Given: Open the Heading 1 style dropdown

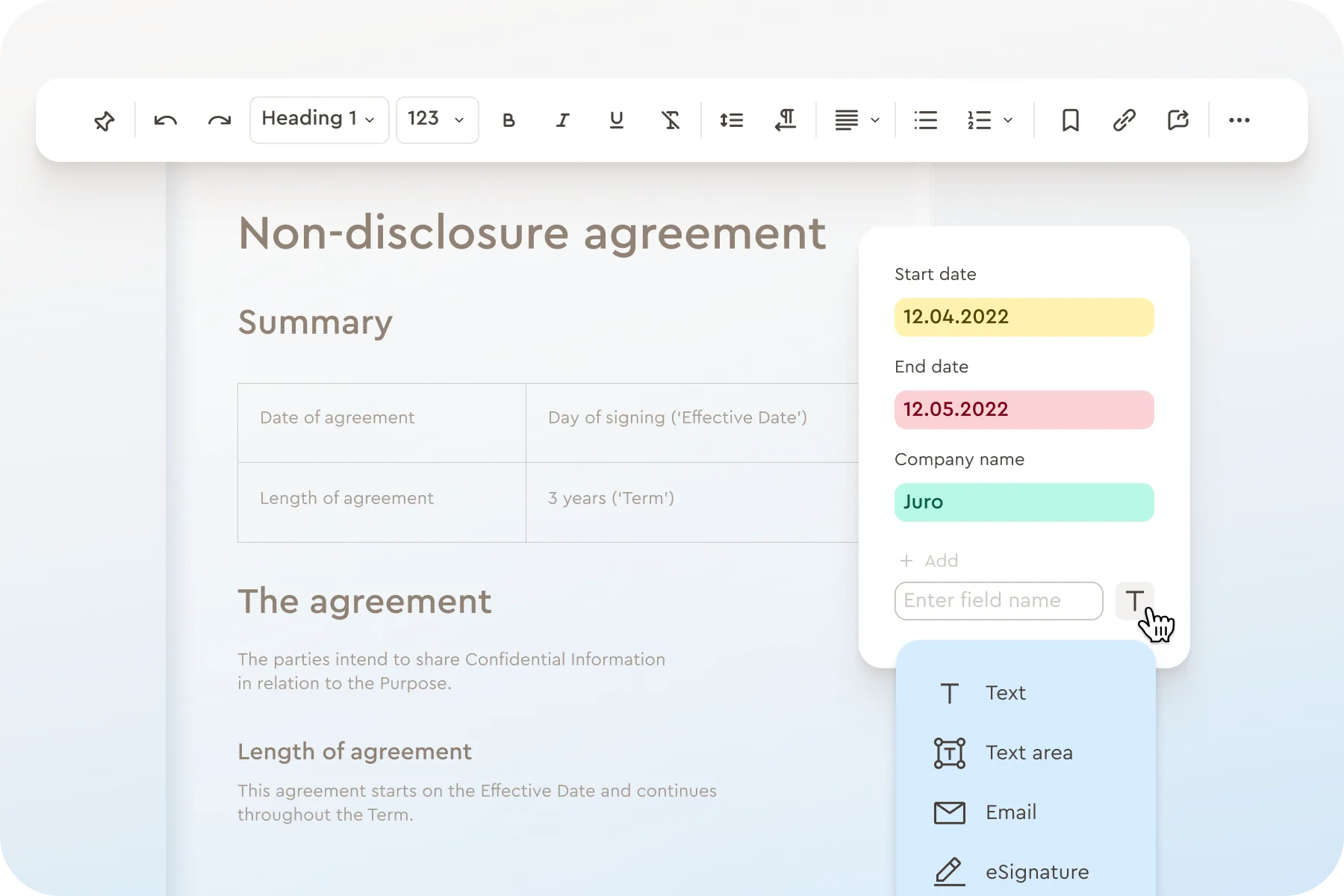Looking at the screenshot, I should click(319, 119).
